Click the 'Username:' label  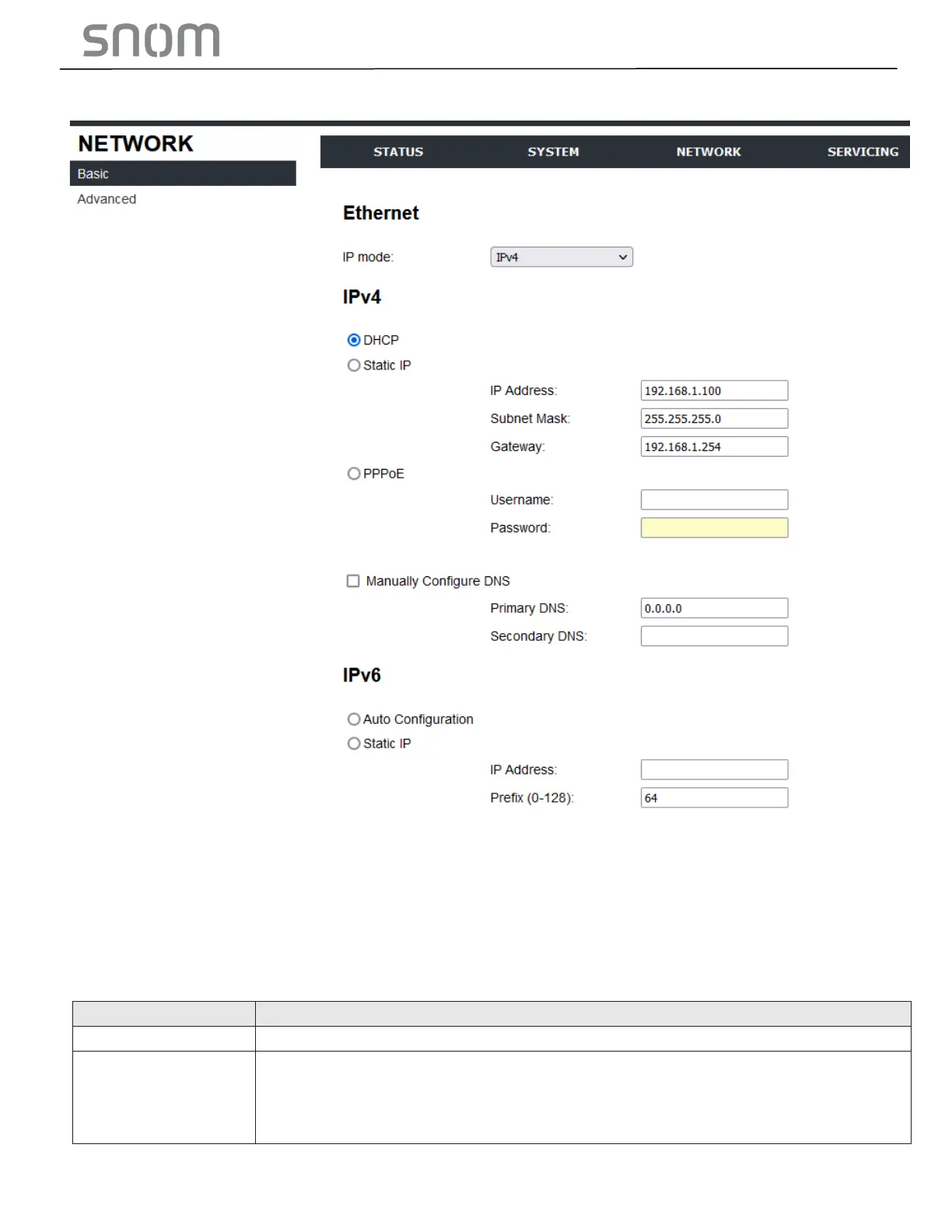click(x=521, y=500)
